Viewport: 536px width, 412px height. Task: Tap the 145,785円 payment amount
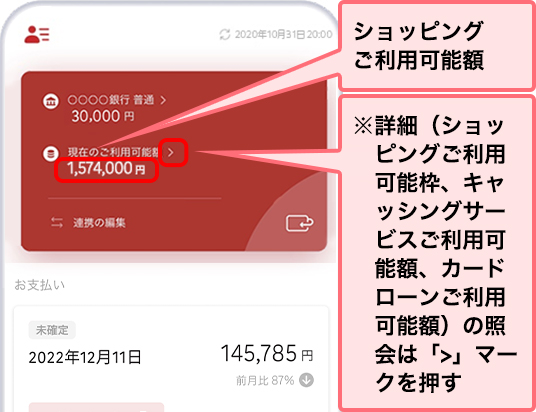tap(267, 353)
